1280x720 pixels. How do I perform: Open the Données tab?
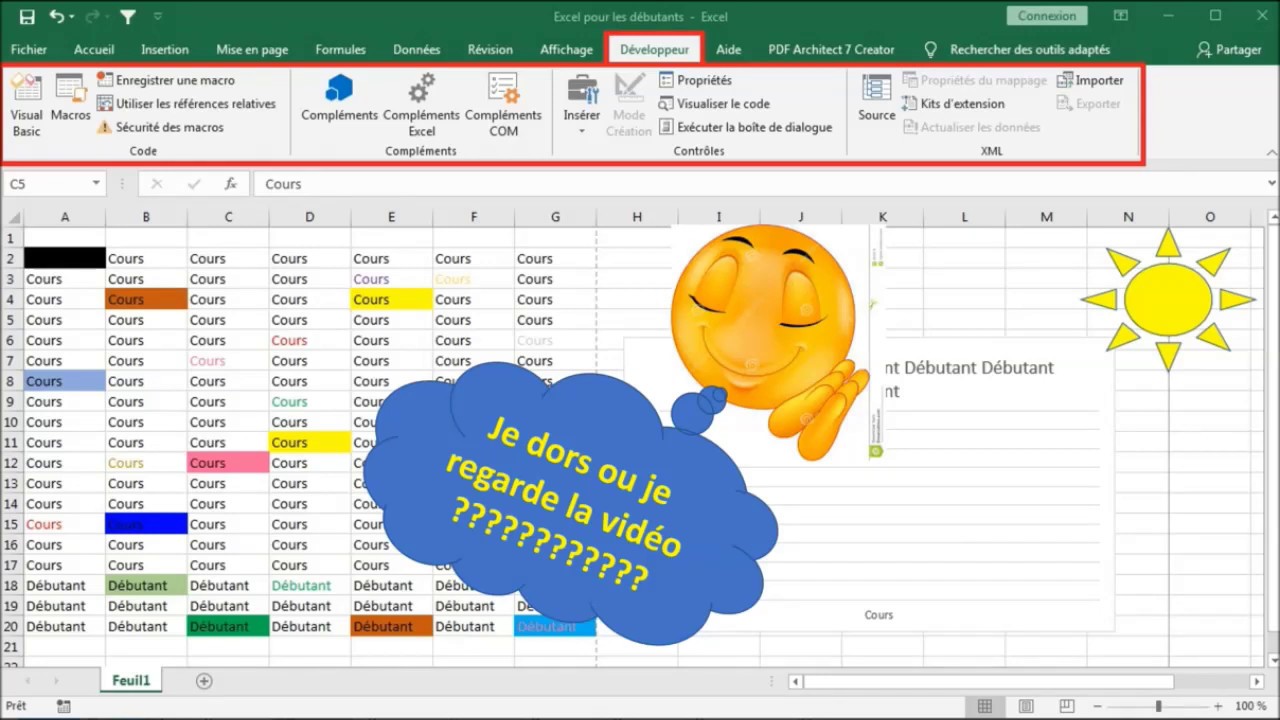click(x=417, y=50)
